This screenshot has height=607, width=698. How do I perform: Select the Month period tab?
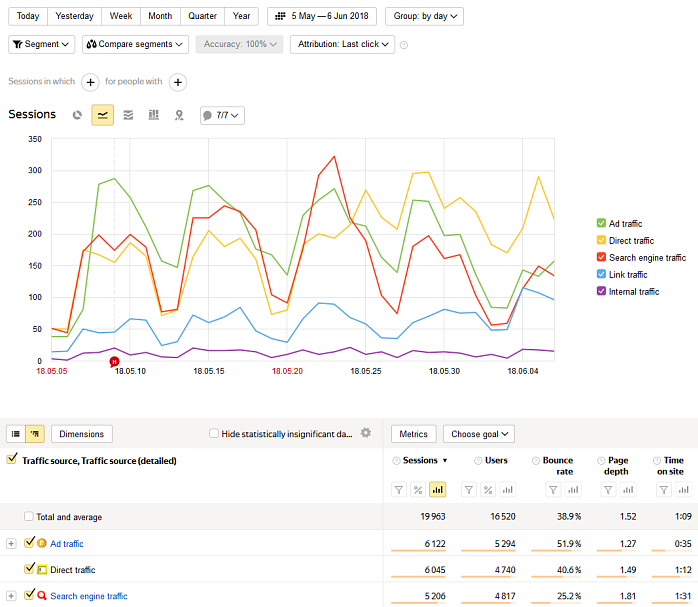pos(160,16)
